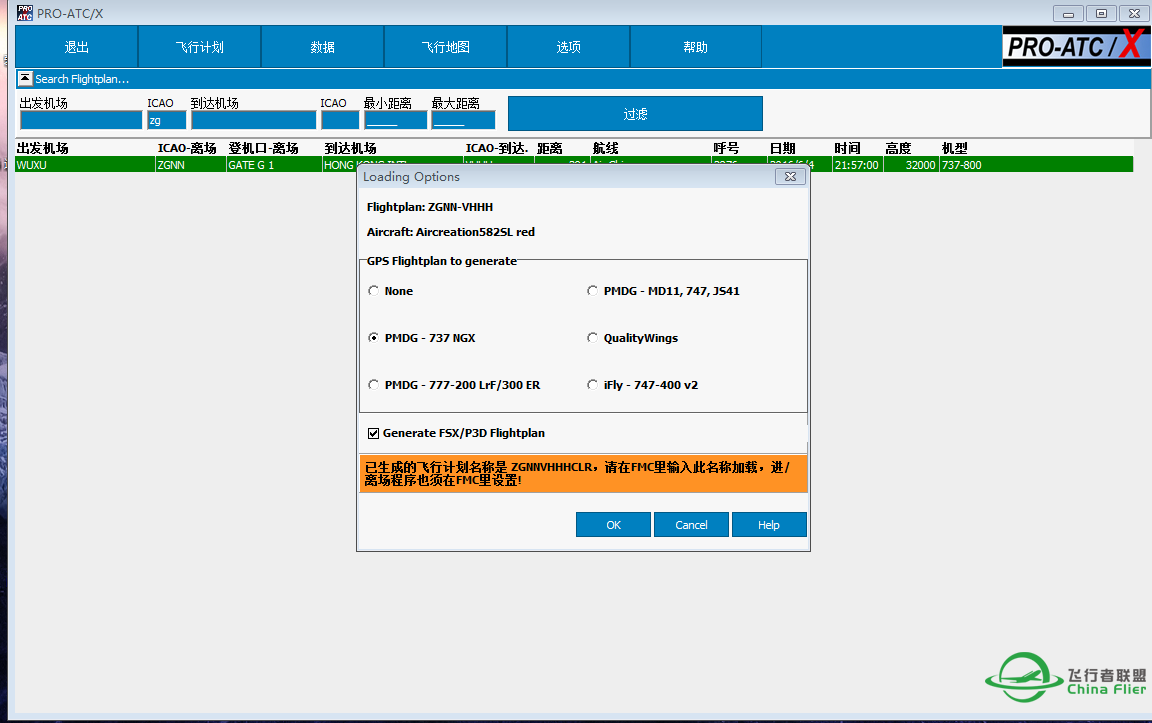Open the 飞行地图 menu
1152x723 pixels.
click(446, 47)
